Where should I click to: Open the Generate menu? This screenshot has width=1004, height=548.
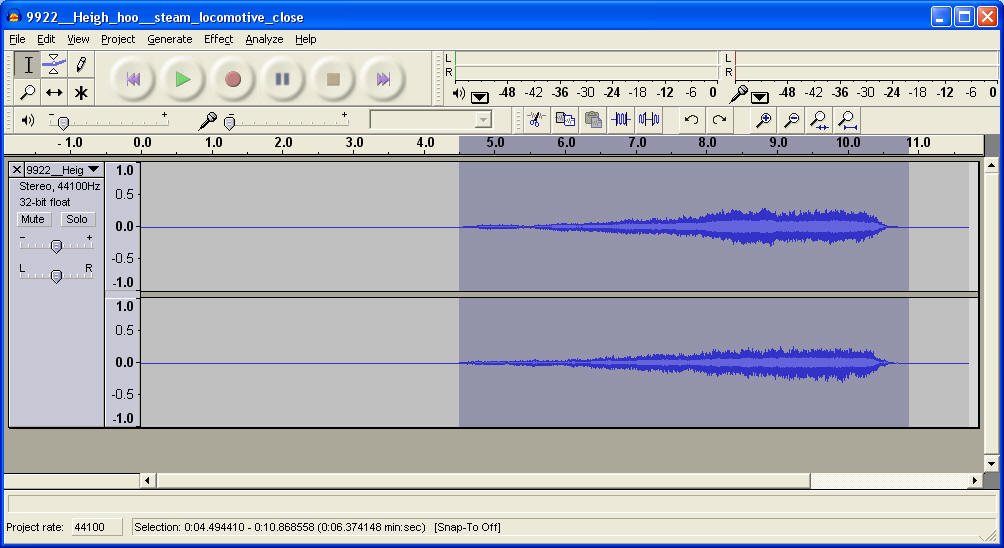tap(169, 39)
